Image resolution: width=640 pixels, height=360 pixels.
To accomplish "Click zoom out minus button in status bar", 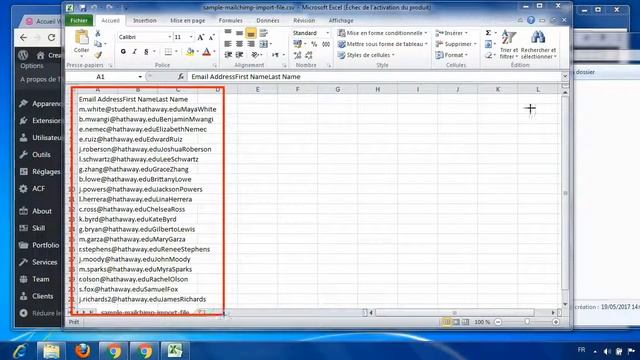I will (498, 322).
